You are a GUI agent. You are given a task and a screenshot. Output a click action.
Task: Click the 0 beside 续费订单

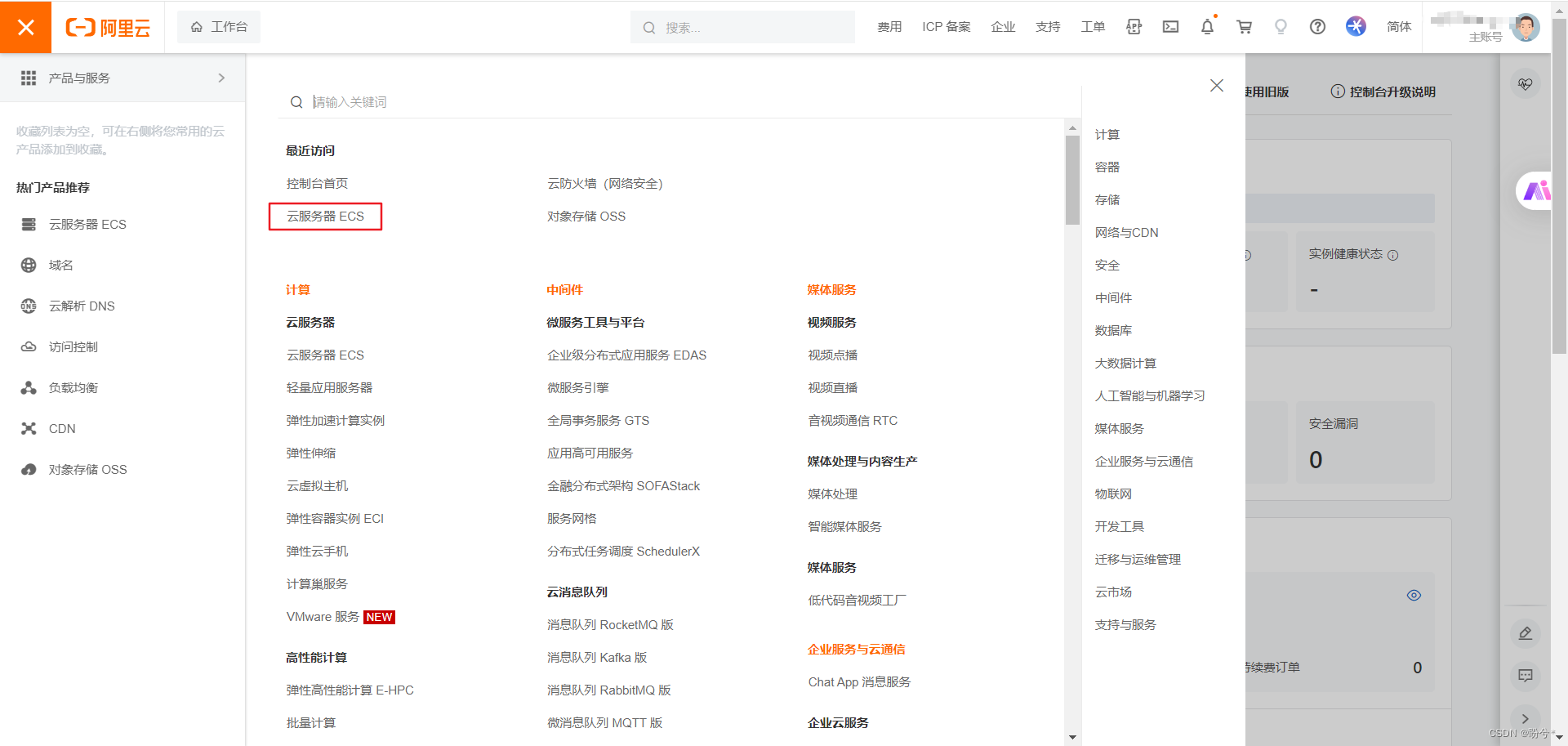click(1418, 668)
